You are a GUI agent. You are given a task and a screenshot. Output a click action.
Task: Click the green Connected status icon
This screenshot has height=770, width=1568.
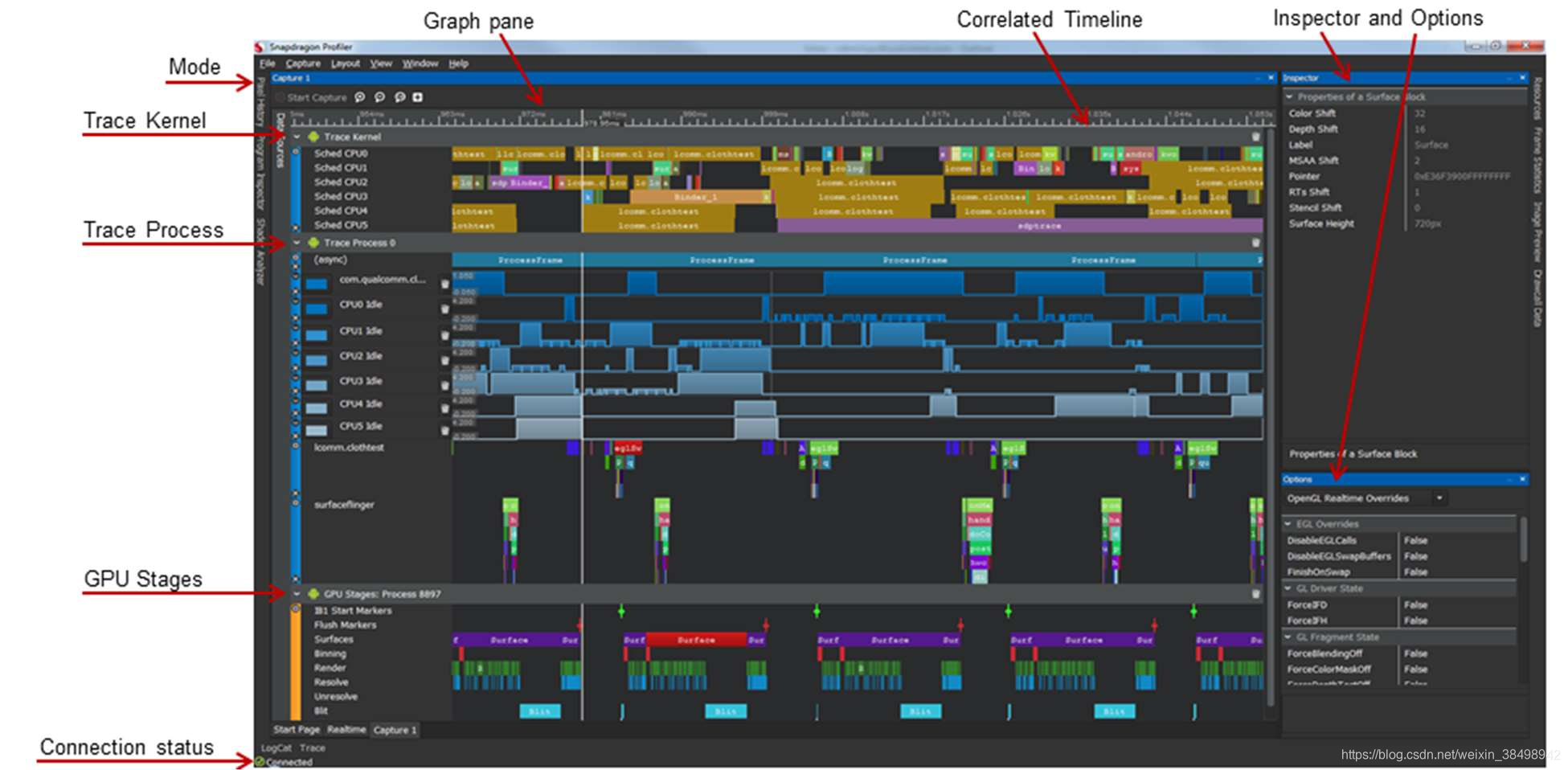(260, 762)
